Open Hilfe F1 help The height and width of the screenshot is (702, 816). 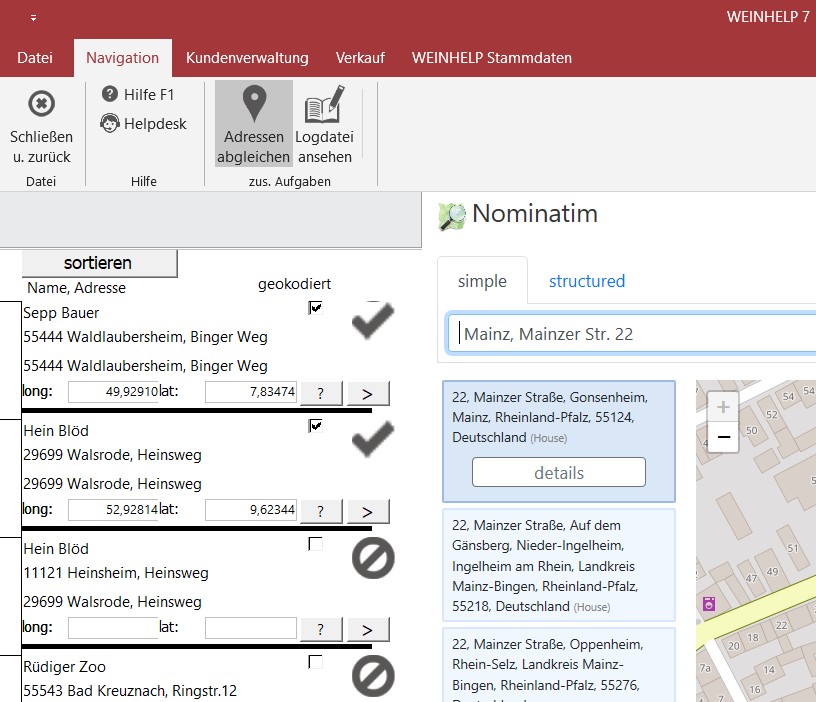(x=110, y=95)
